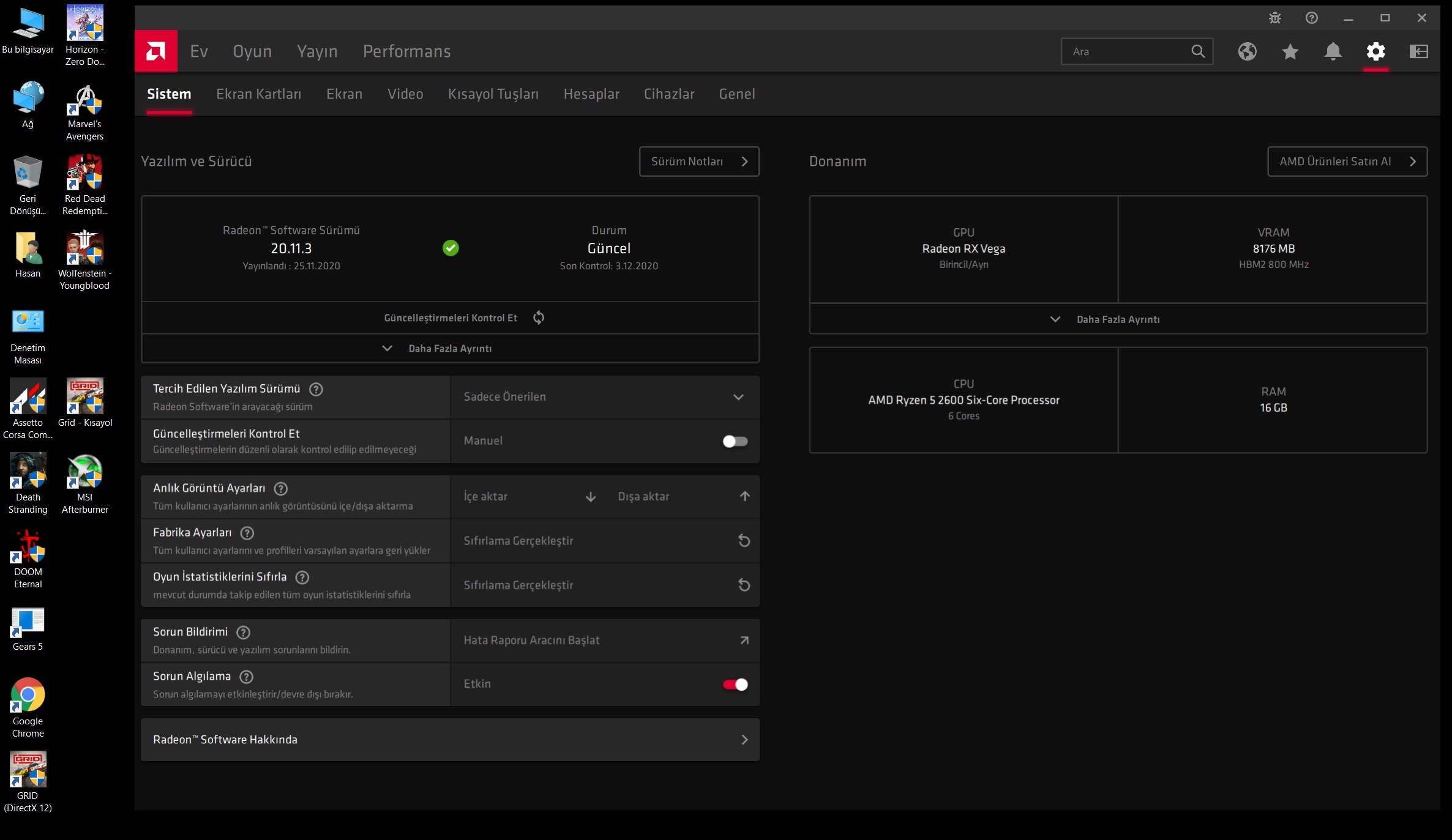1452x840 pixels.
Task: Click the İçe aktar import button
Action: coord(530,496)
